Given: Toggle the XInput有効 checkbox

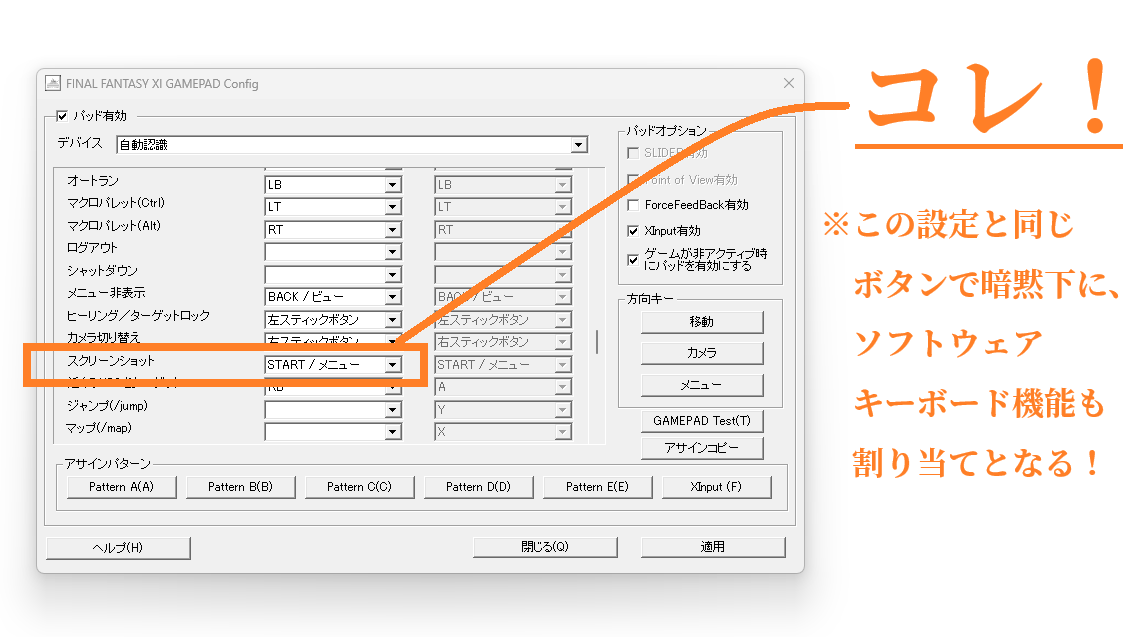Looking at the screenshot, I should click(x=632, y=231).
